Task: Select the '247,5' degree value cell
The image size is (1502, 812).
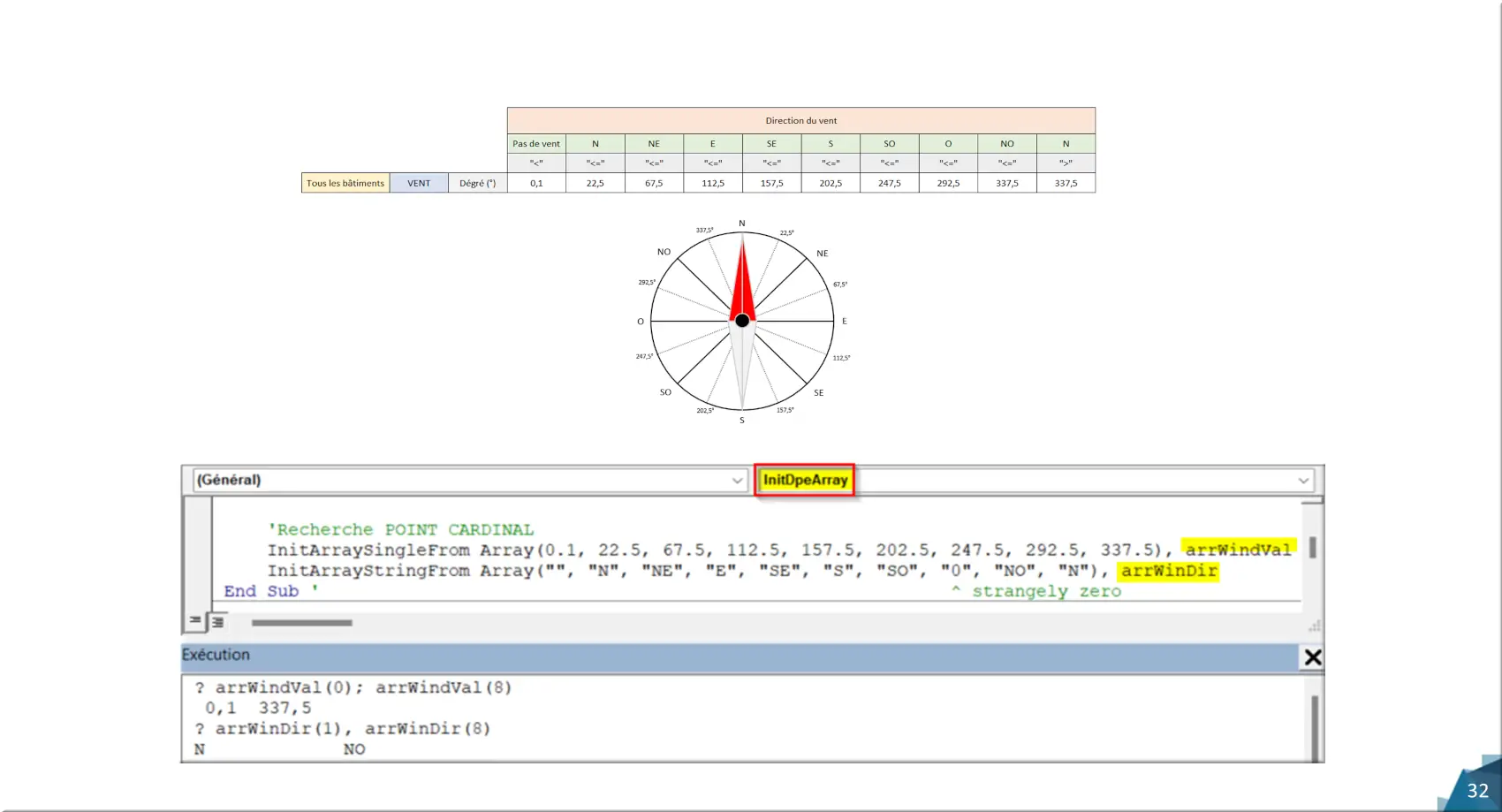Action: coord(890,183)
